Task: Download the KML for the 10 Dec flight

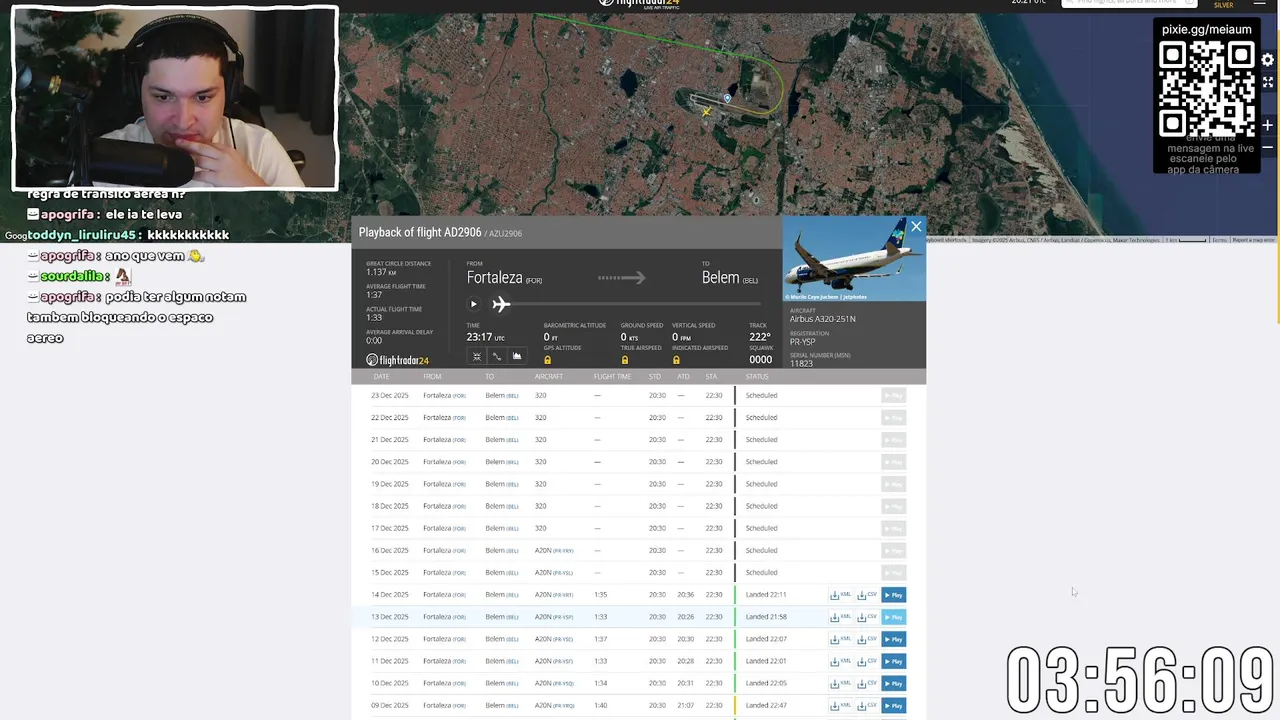Action: (841, 683)
